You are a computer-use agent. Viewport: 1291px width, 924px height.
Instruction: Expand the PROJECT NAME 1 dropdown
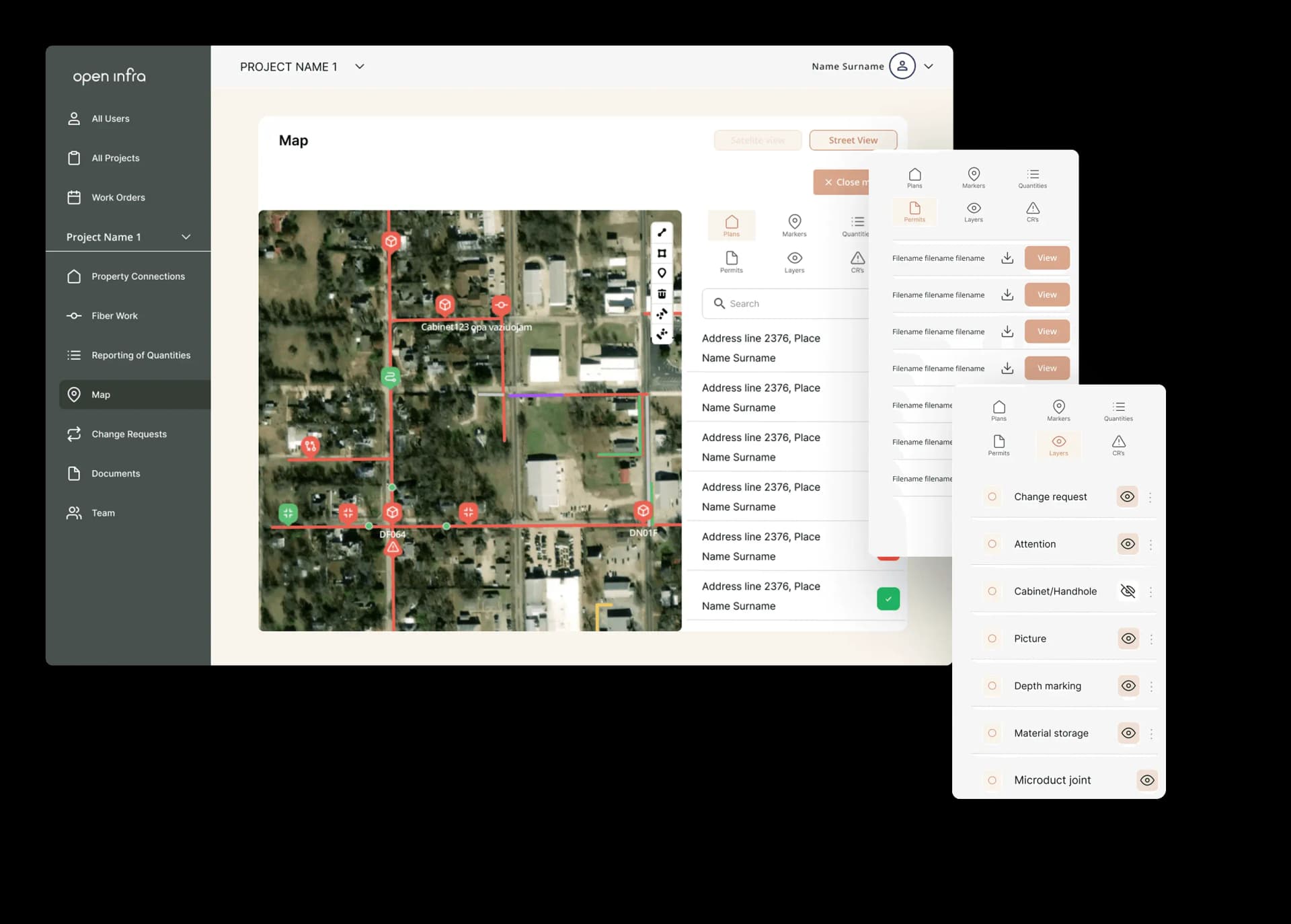tap(360, 67)
